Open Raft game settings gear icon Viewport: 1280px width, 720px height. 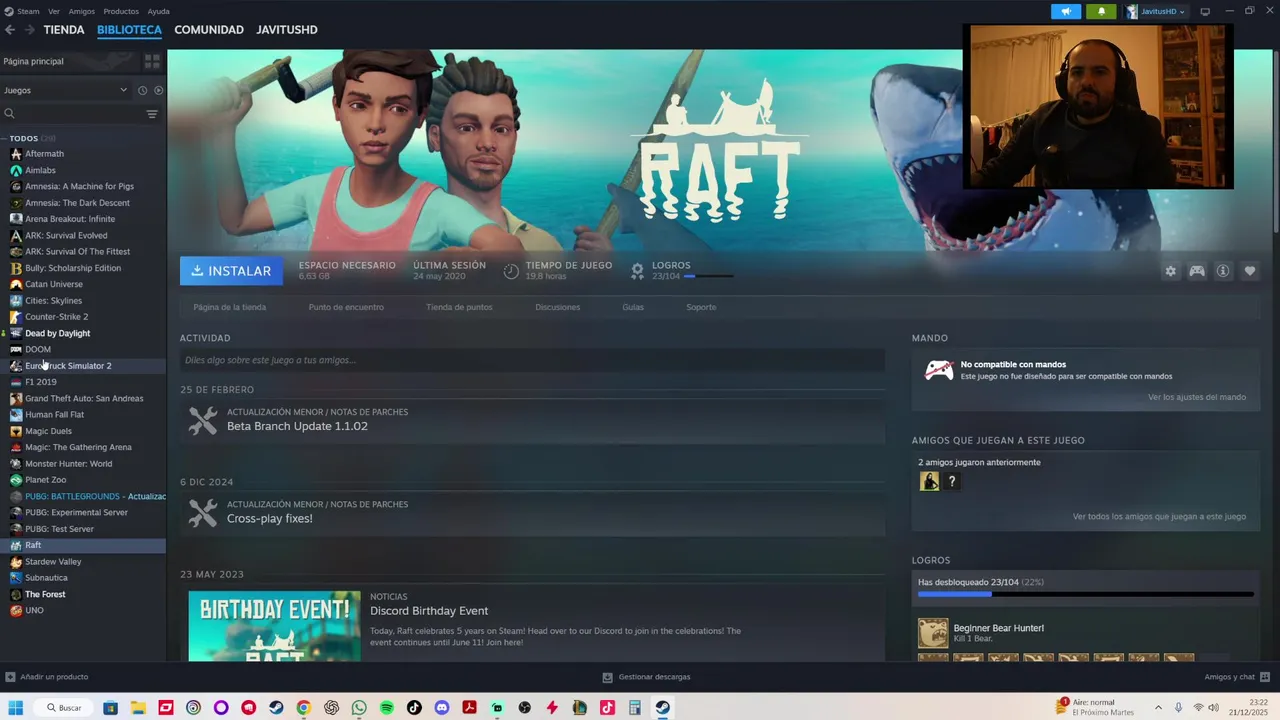click(1170, 271)
